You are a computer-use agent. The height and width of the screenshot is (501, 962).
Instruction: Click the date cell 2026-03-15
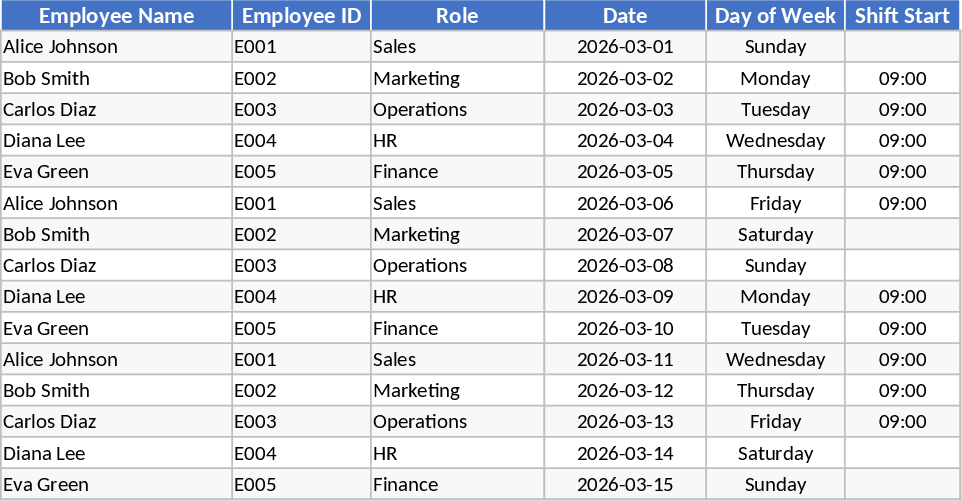(625, 484)
